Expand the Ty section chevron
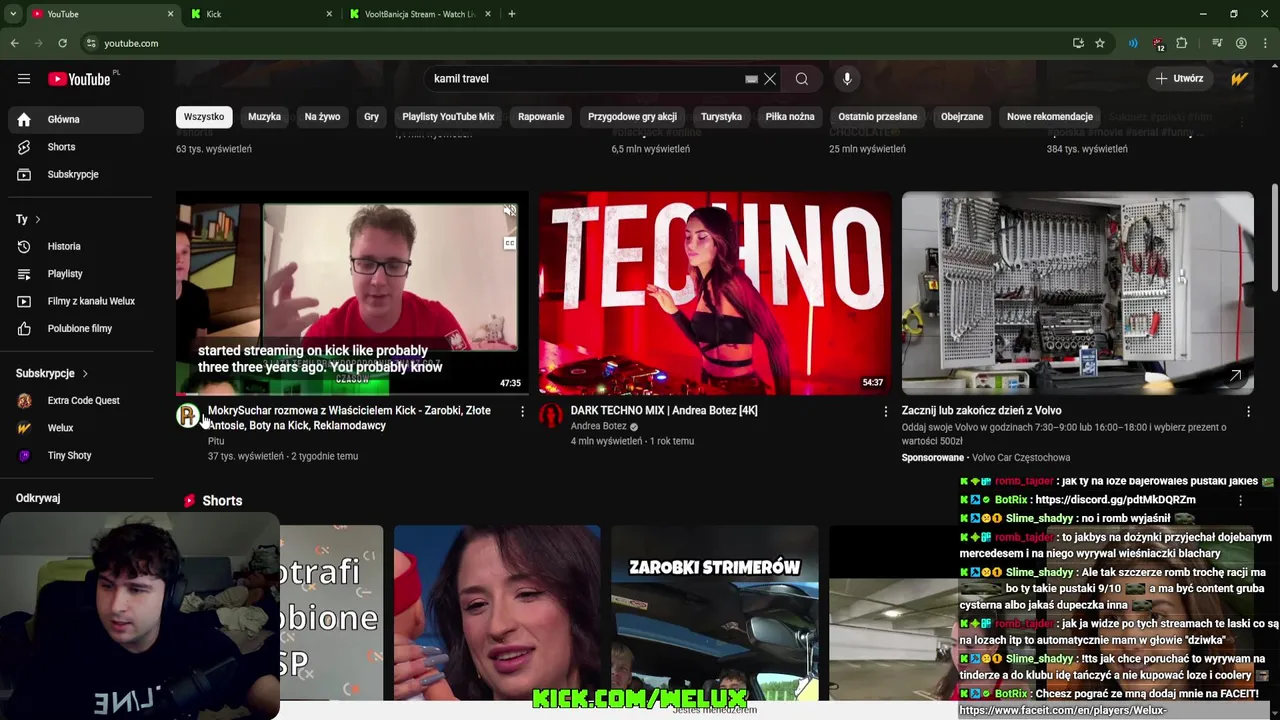Image resolution: width=1280 pixels, height=720 pixels. (x=38, y=219)
